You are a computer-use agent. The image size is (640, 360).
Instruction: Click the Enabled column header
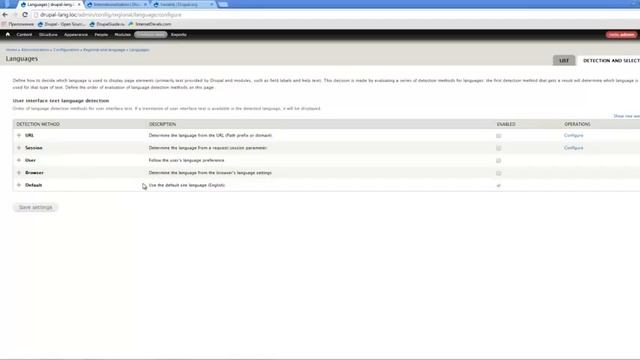(506, 124)
